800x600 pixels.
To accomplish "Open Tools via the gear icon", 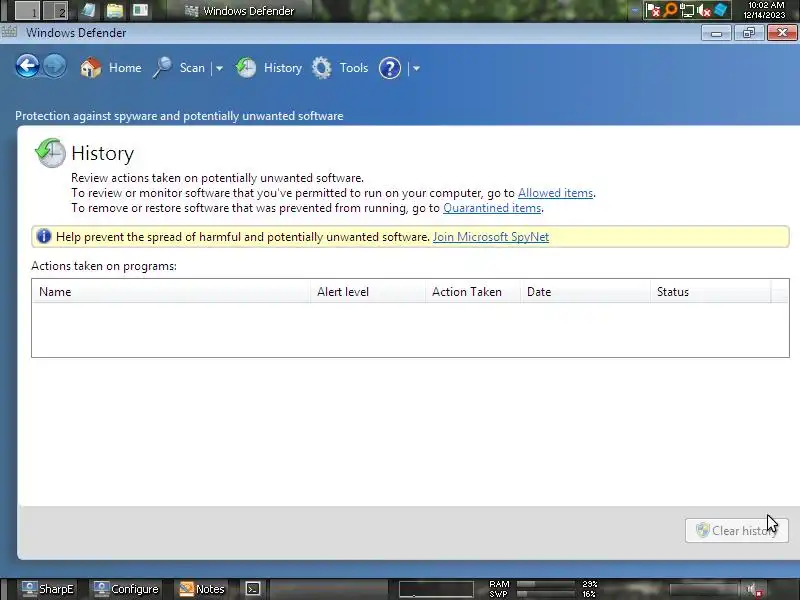I will click(x=321, y=68).
